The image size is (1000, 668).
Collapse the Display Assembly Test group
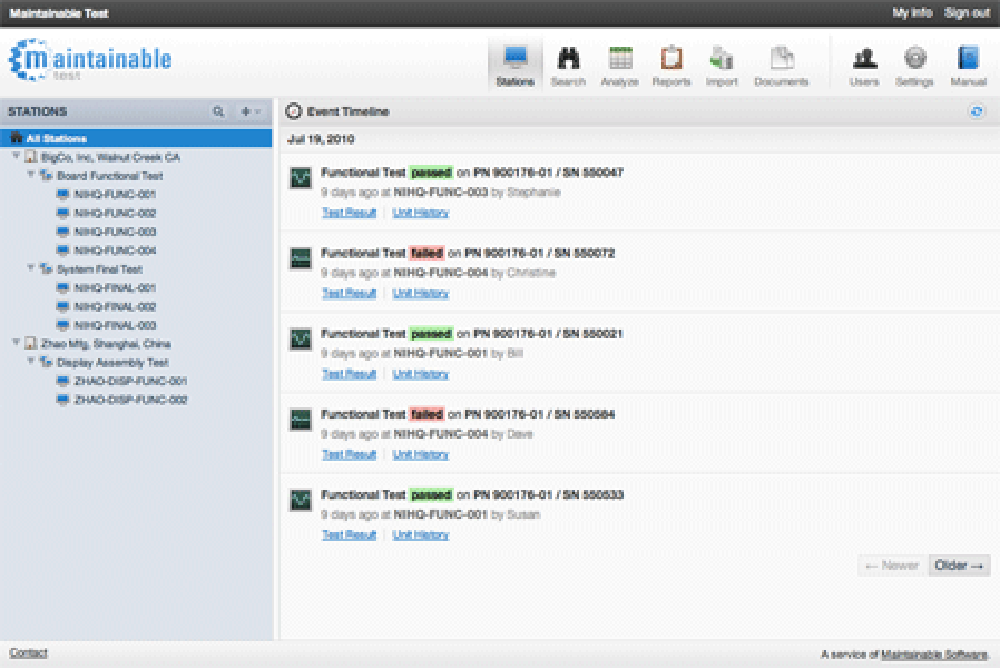point(31,361)
